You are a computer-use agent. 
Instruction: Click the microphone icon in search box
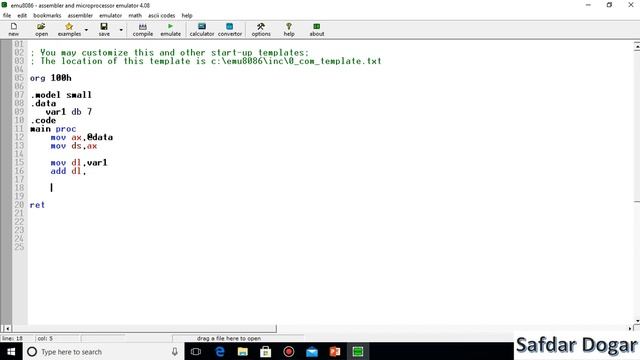coord(175,351)
